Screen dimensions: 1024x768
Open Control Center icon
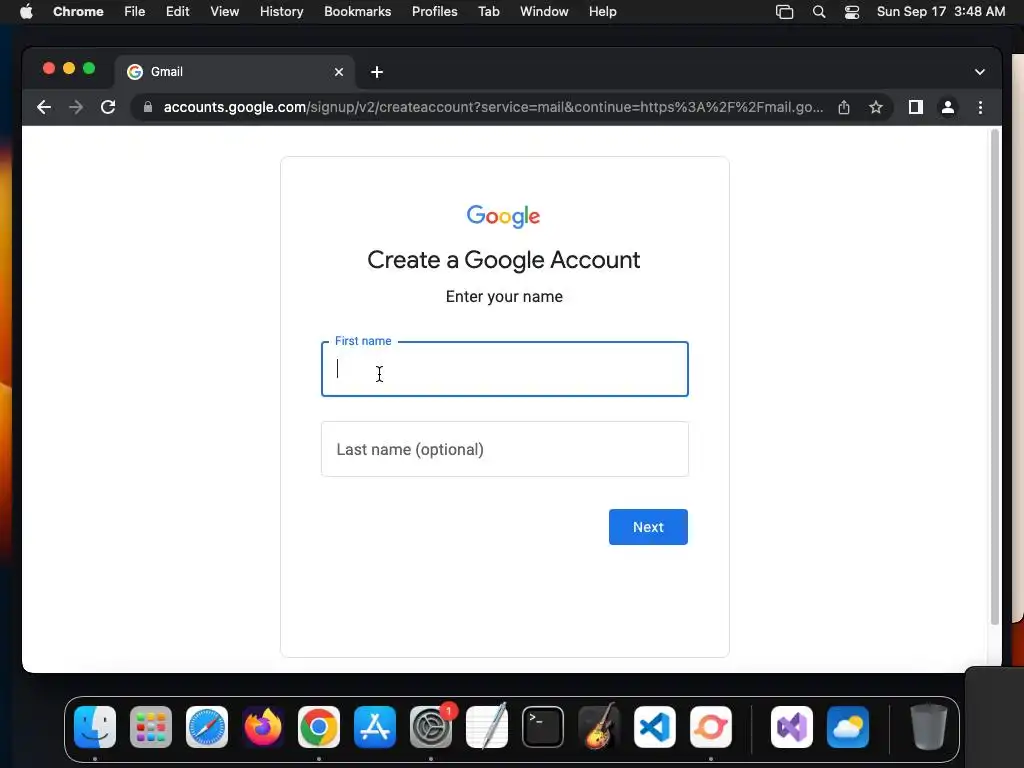pyautogui.click(x=852, y=12)
